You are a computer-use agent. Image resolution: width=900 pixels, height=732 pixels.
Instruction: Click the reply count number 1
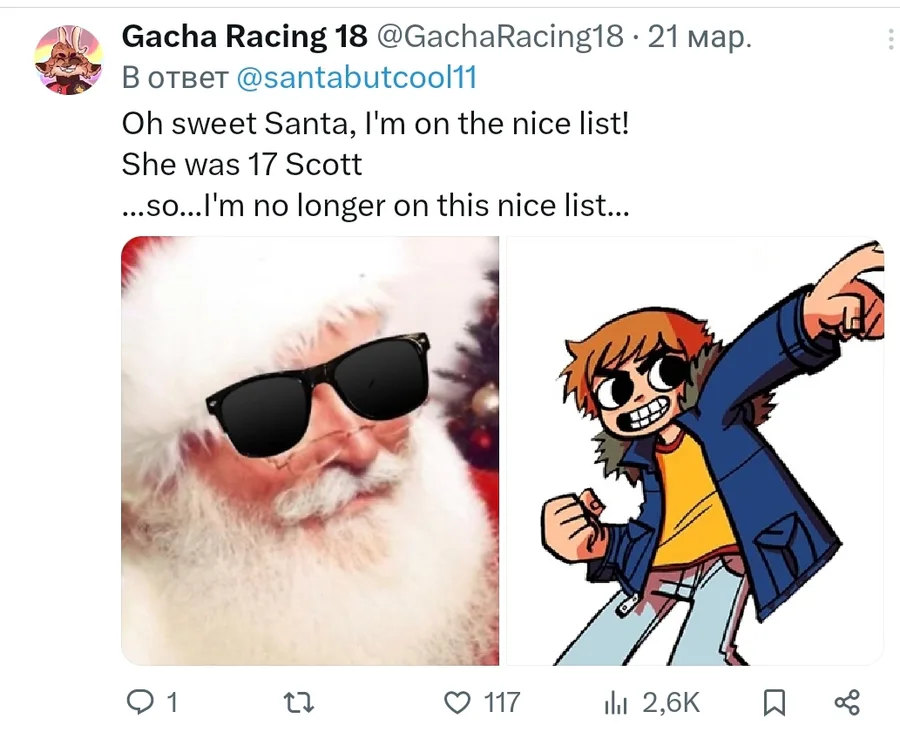coord(171,703)
